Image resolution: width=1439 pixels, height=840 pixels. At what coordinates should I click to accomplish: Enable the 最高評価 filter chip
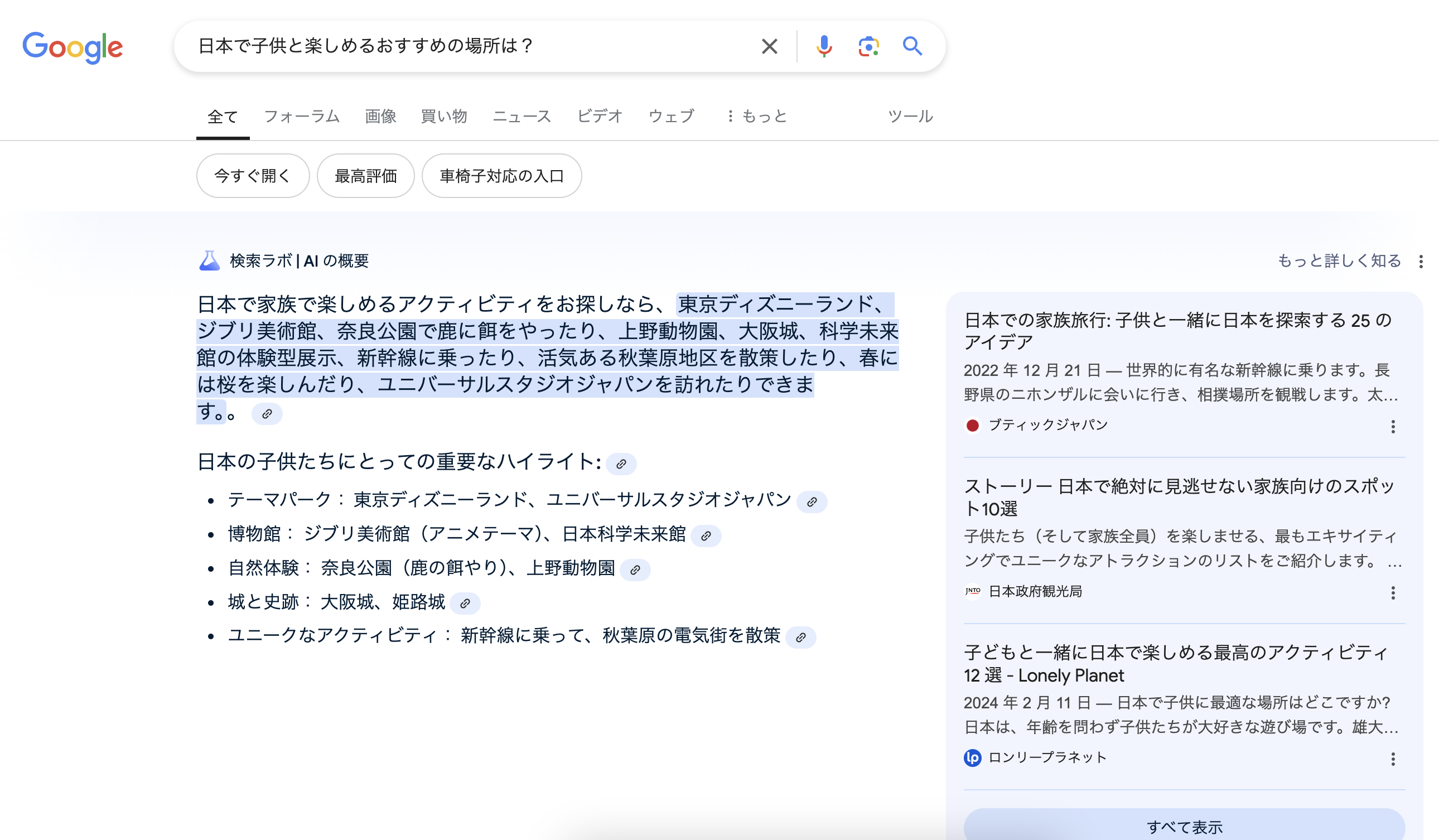pyautogui.click(x=365, y=176)
